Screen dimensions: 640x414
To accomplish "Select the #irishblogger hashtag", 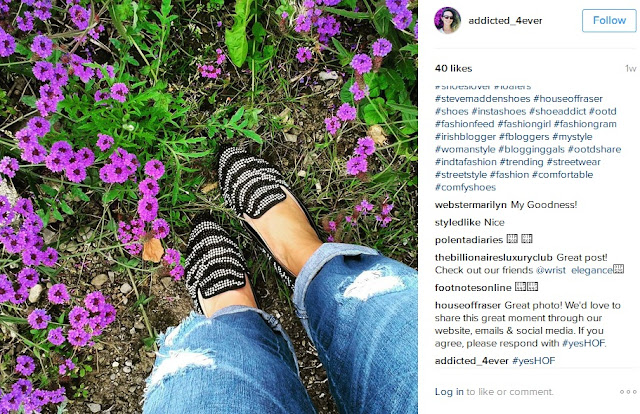I will [465, 136].
